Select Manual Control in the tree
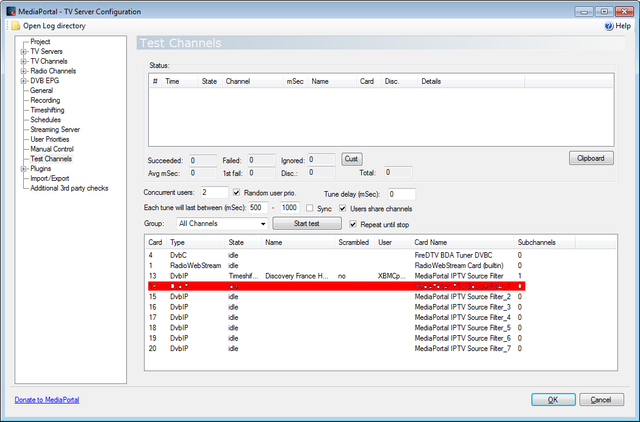640x422 pixels. tap(52, 149)
